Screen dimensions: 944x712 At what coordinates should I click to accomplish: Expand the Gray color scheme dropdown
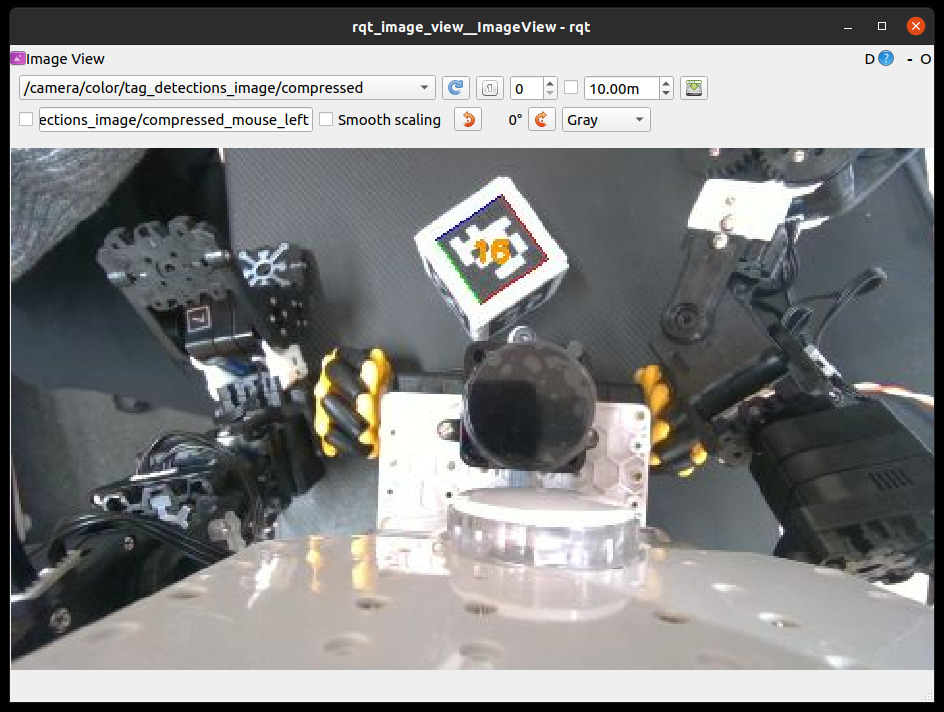pyautogui.click(x=606, y=120)
